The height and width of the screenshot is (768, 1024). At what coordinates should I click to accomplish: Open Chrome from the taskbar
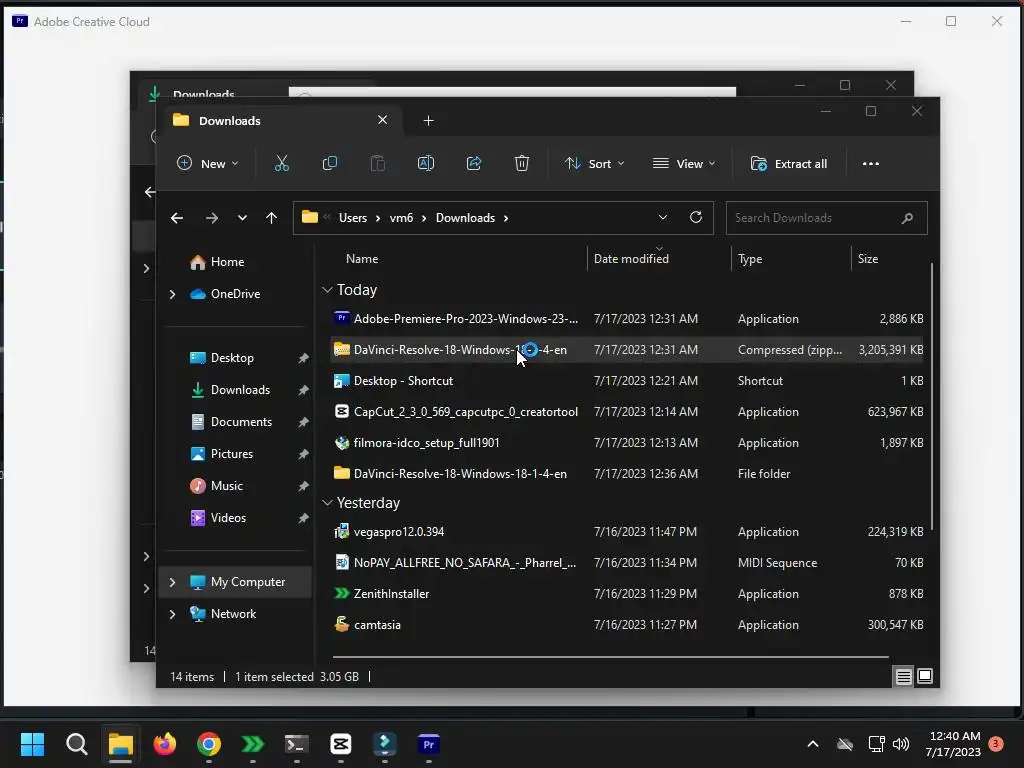[209, 744]
